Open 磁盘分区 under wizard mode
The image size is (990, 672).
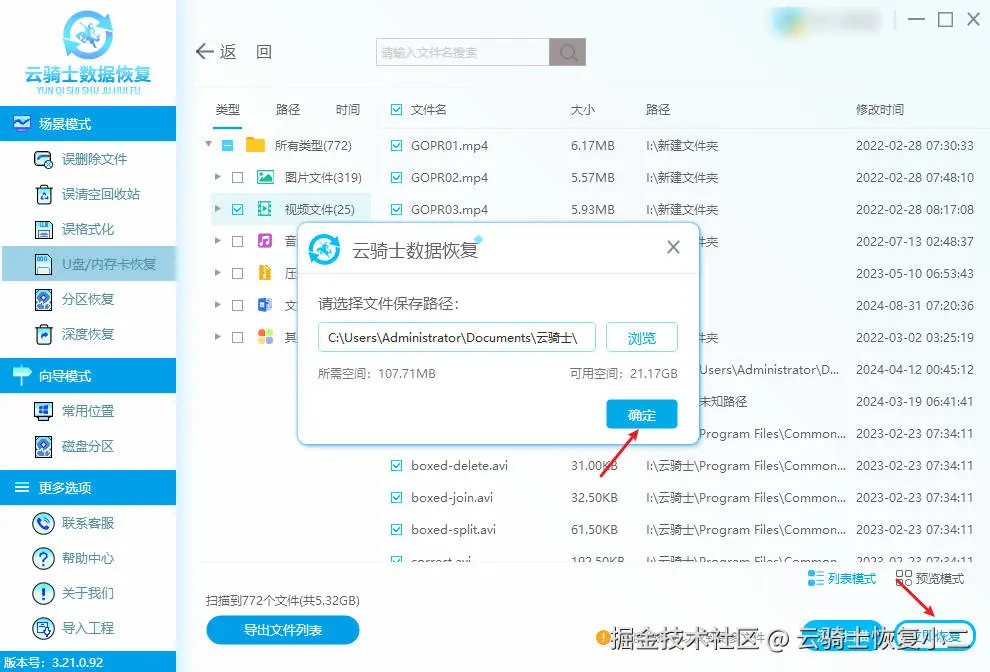(x=74, y=447)
